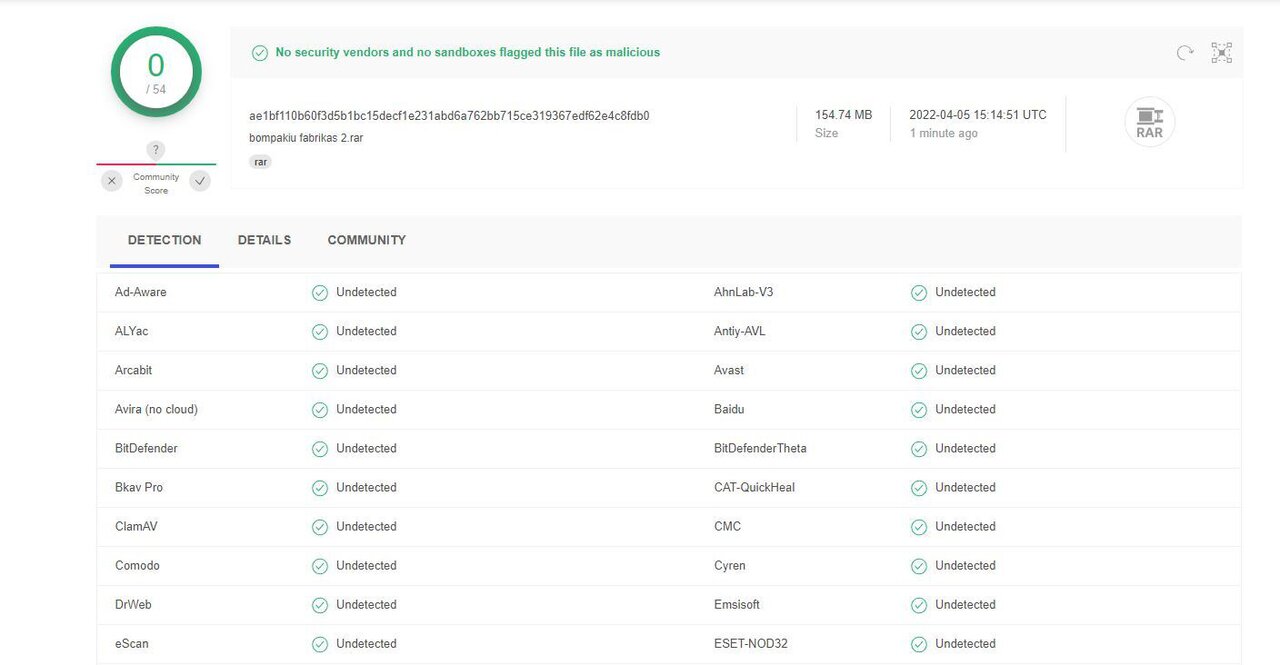Click the Avira undetected check icon
This screenshot has width=1280, height=665.
click(x=320, y=410)
